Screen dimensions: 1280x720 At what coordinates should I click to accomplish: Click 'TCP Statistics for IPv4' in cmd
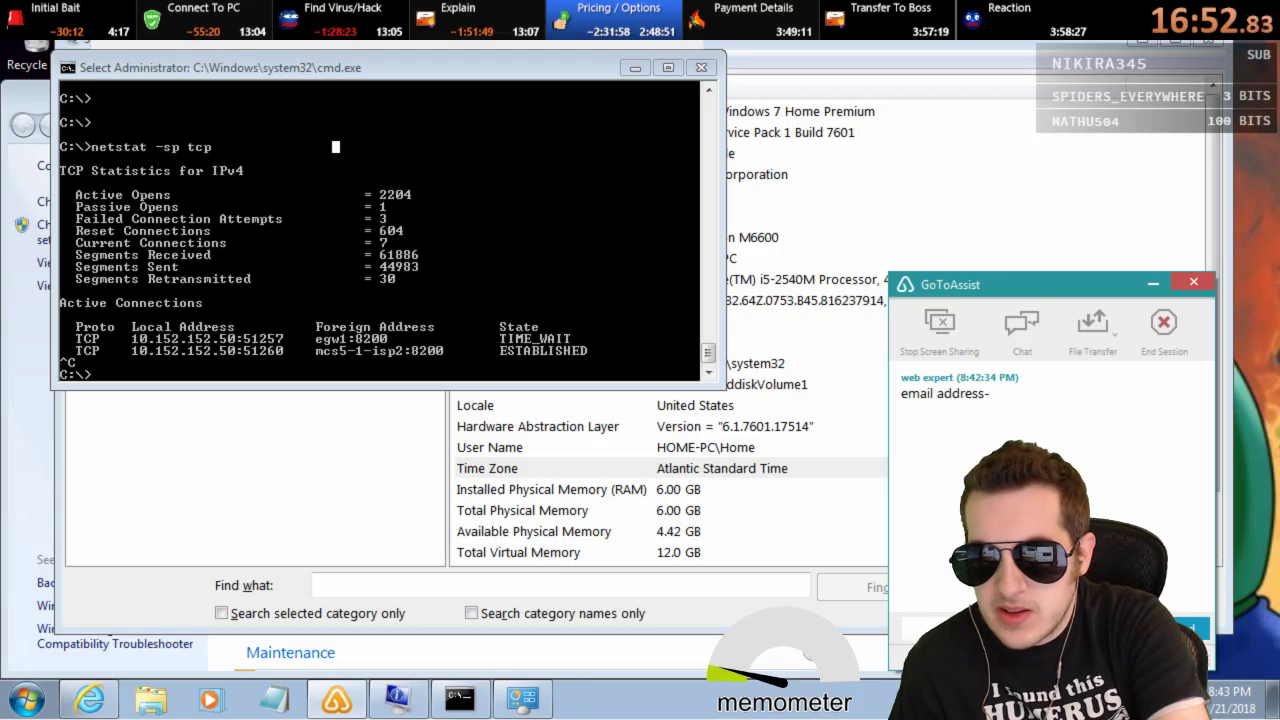coord(152,171)
